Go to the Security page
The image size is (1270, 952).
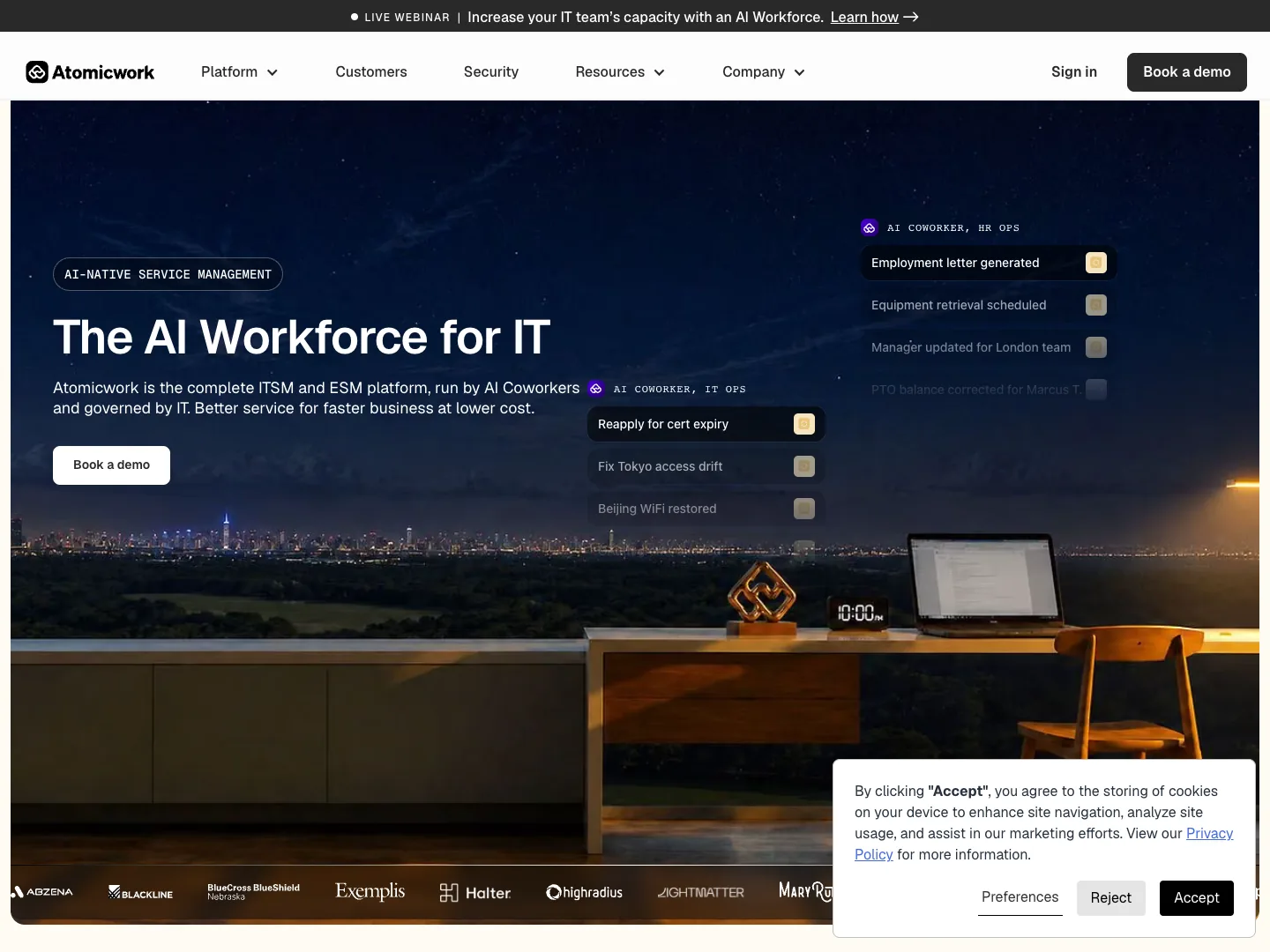491,72
